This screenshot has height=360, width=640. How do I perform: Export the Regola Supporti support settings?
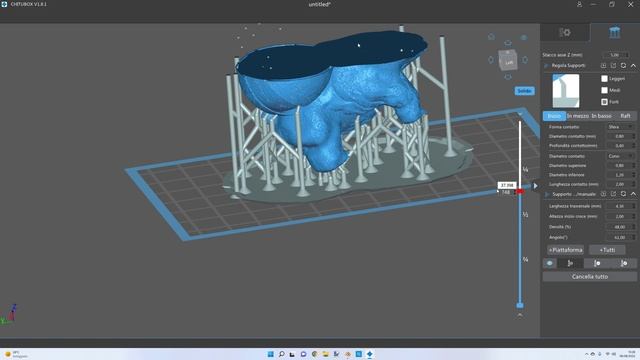pos(613,65)
